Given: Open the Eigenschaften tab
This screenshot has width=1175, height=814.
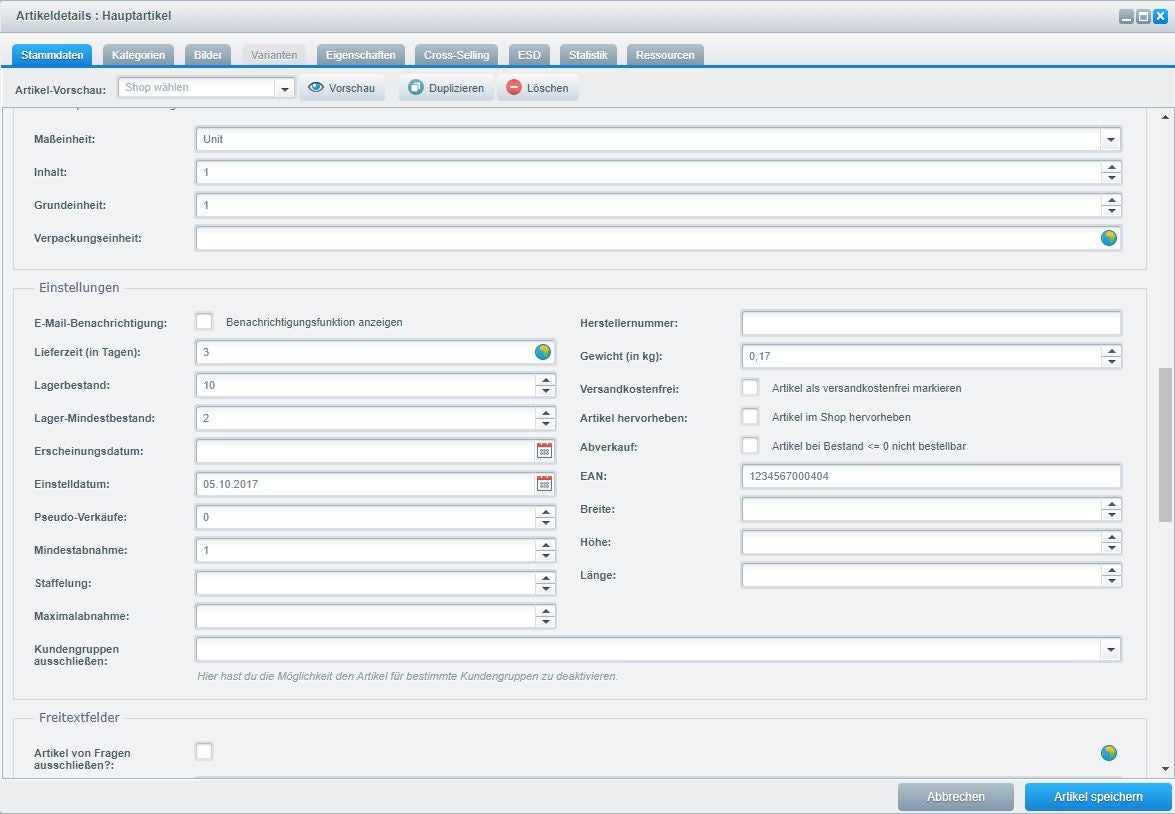Looking at the screenshot, I should pyautogui.click(x=360, y=55).
